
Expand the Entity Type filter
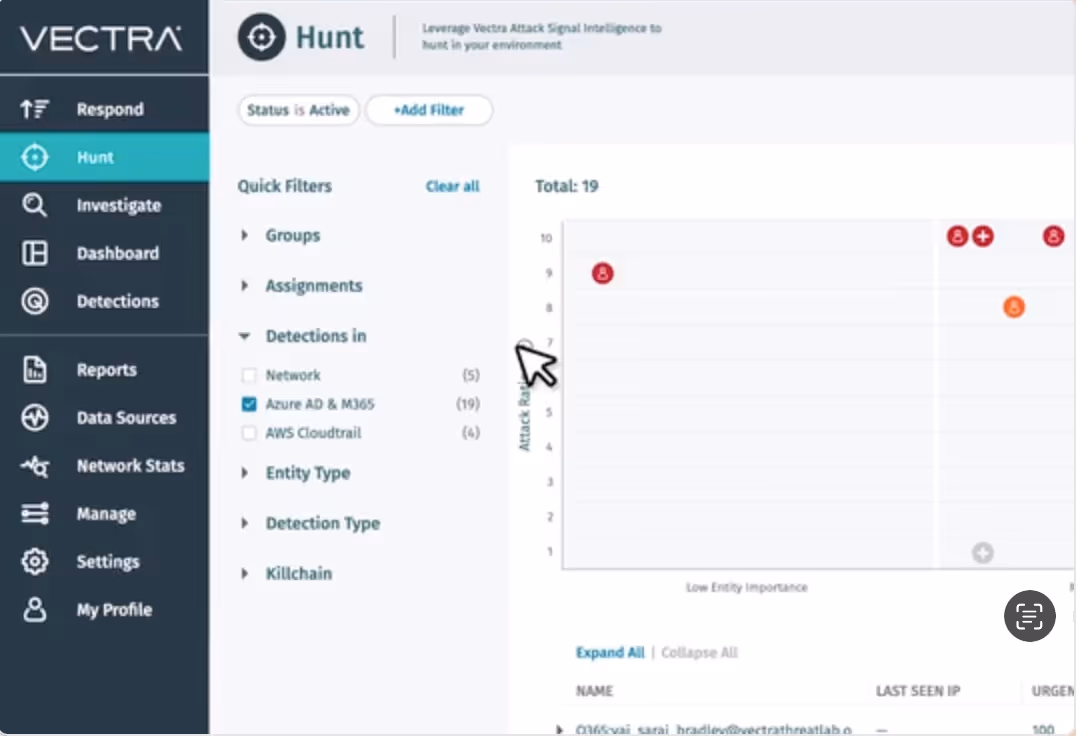(244, 473)
